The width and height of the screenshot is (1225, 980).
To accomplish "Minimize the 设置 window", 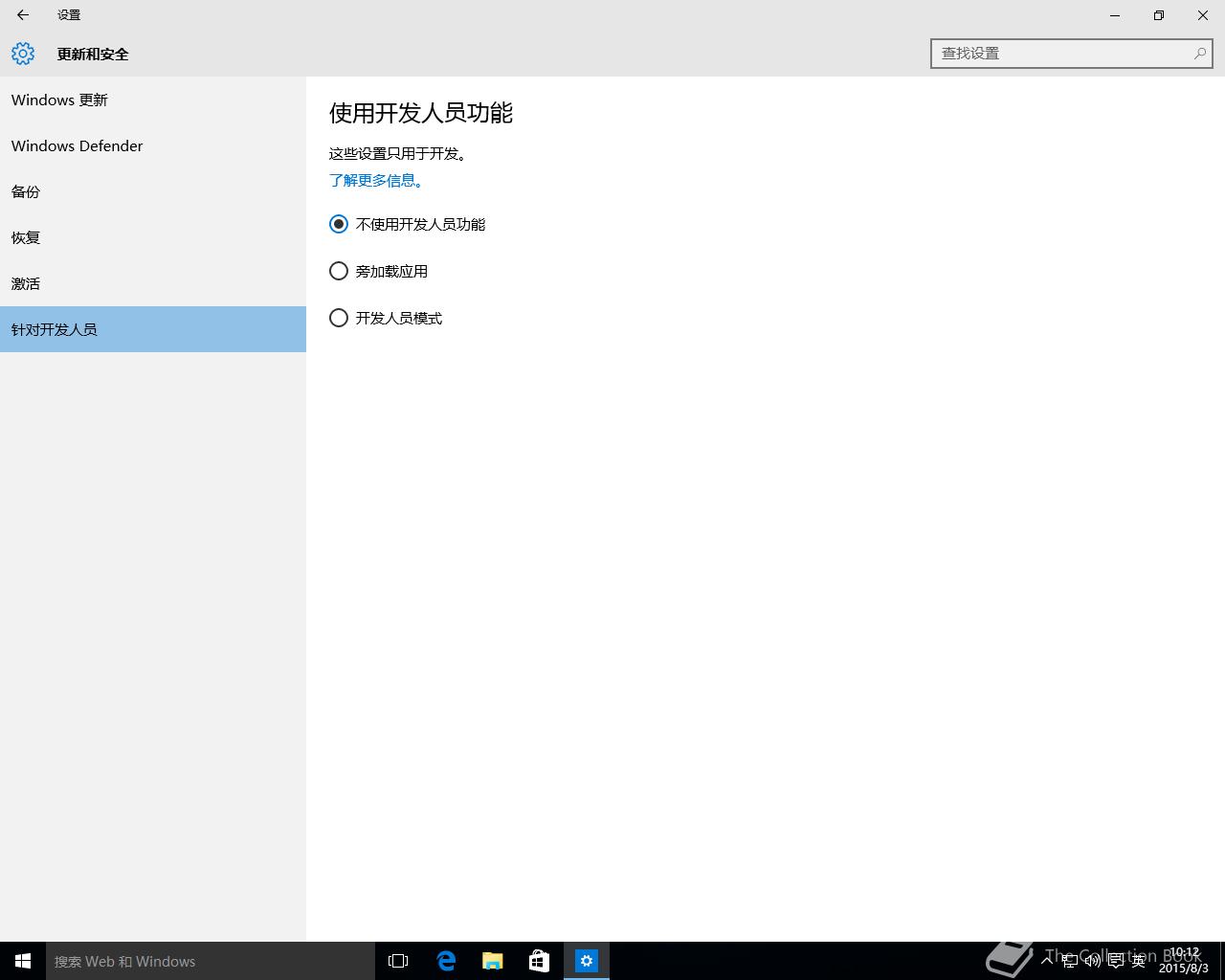I will coord(1115,15).
